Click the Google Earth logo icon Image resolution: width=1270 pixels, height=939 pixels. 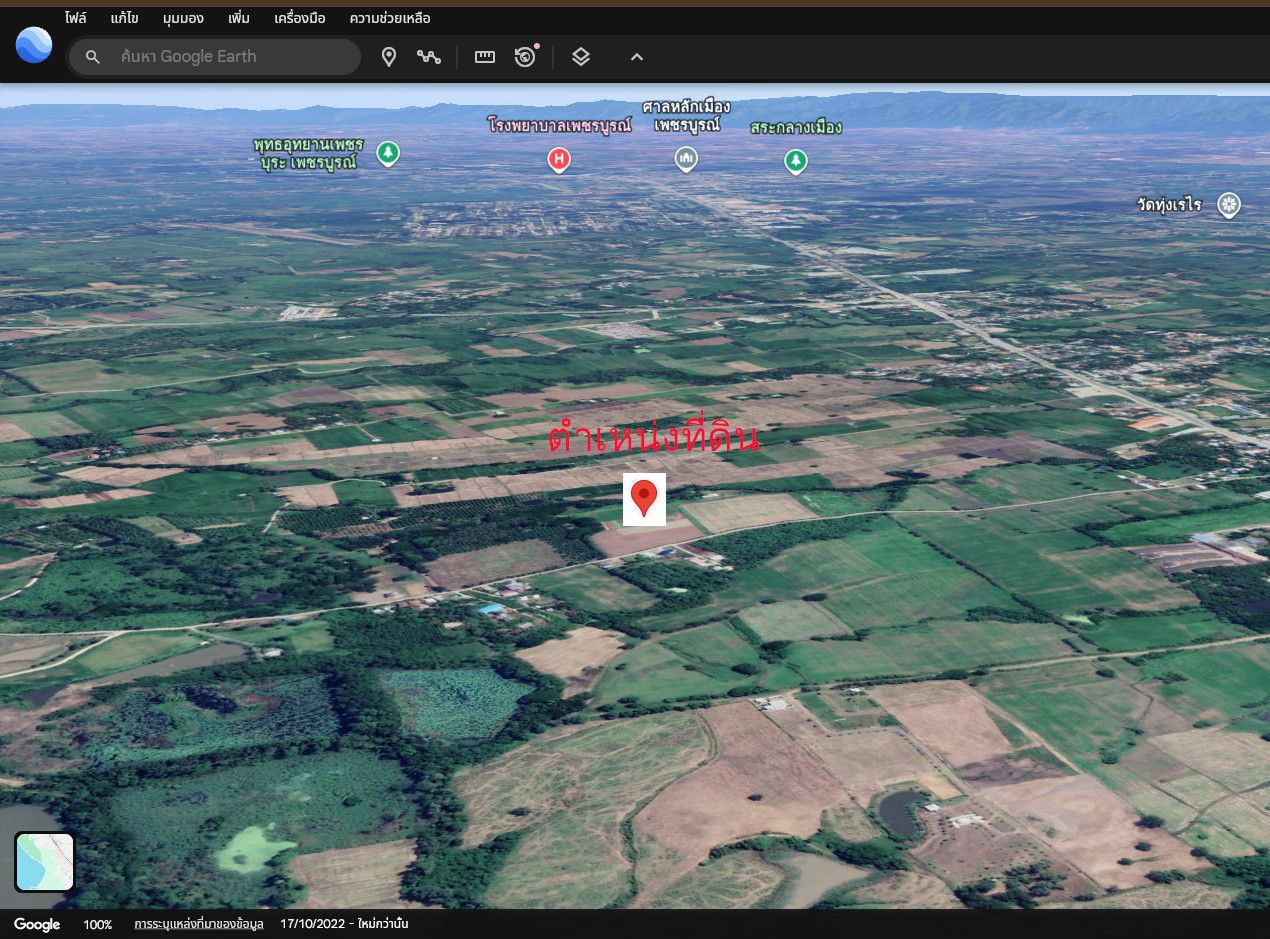[x=34, y=44]
